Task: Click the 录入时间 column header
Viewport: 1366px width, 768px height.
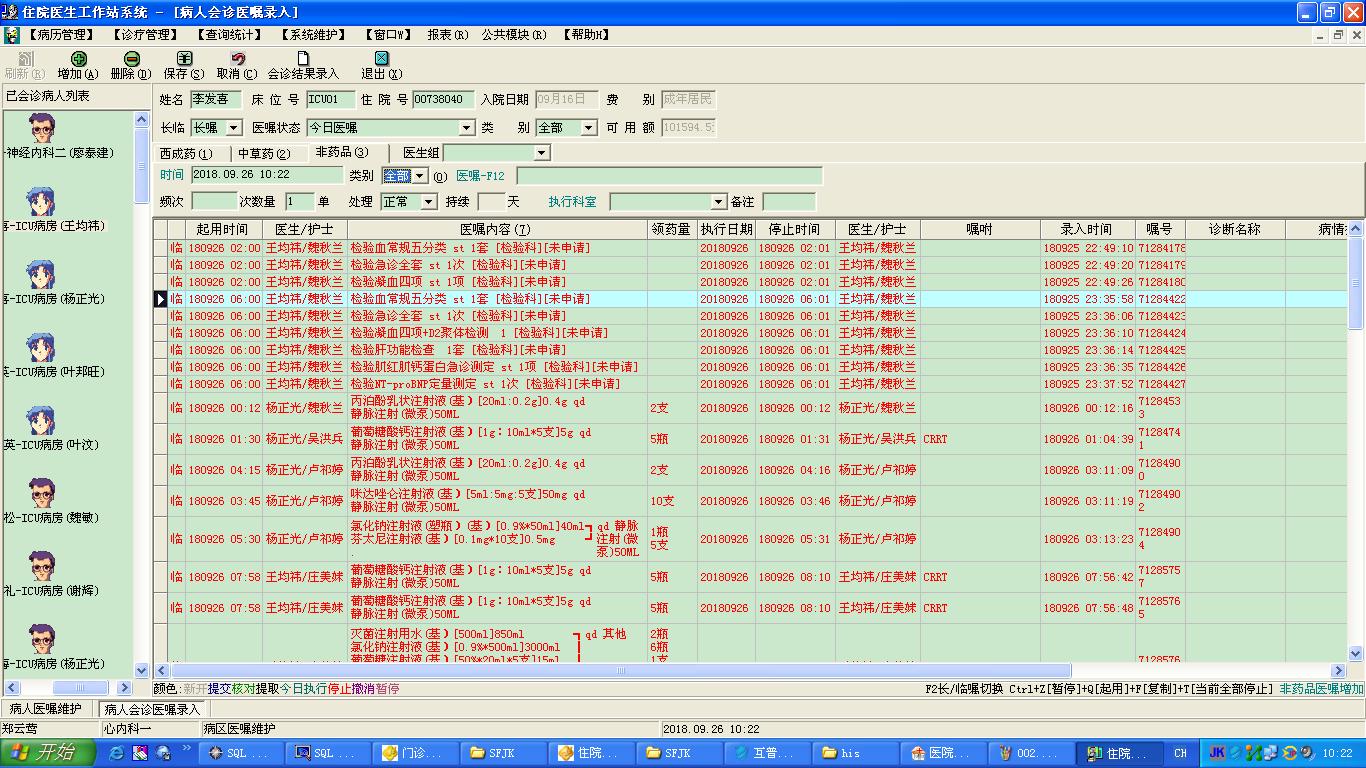Action: click(1087, 229)
